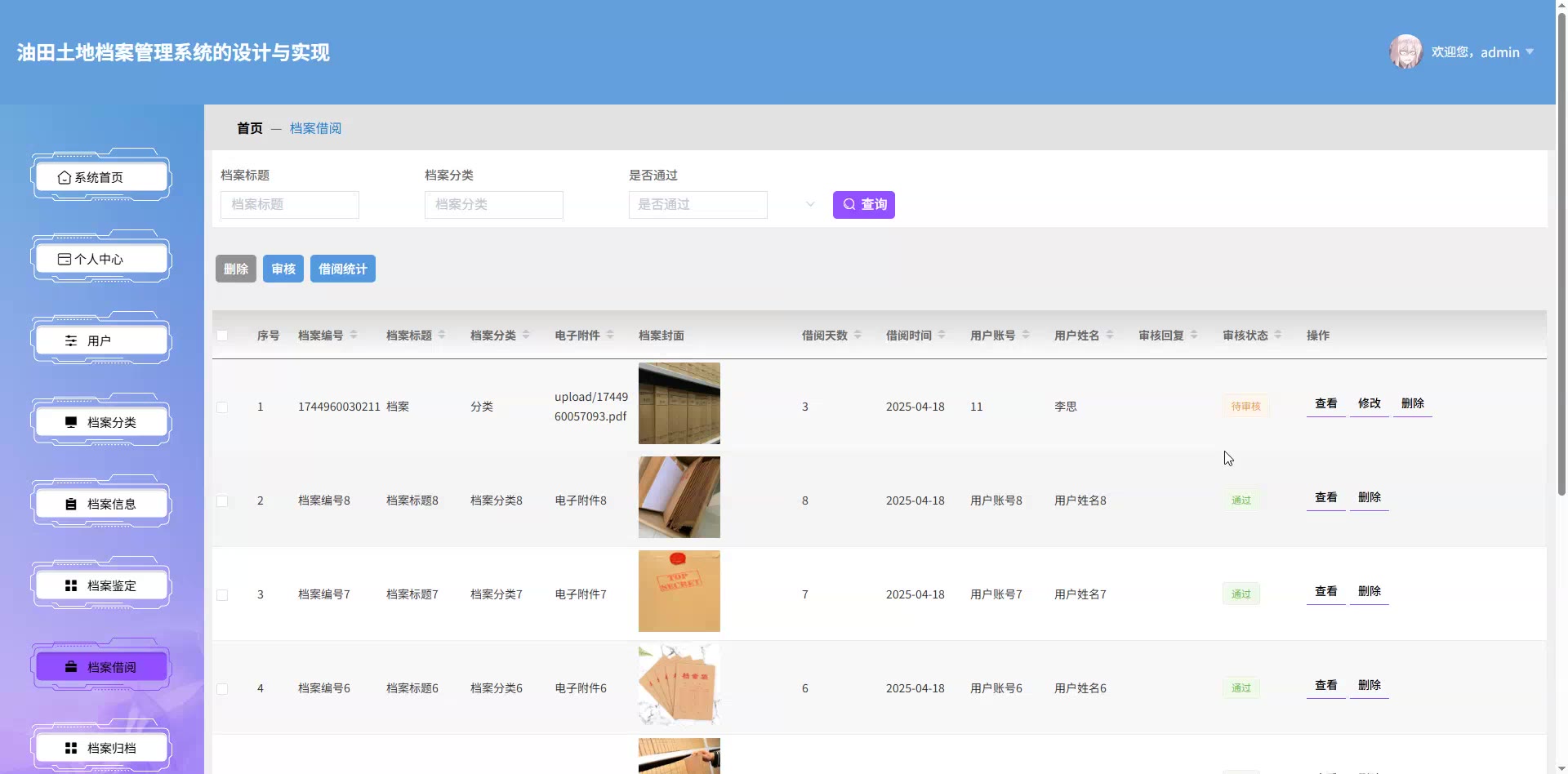Click the admin avatar image
The width and height of the screenshot is (1568, 774).
(1405, 52)
